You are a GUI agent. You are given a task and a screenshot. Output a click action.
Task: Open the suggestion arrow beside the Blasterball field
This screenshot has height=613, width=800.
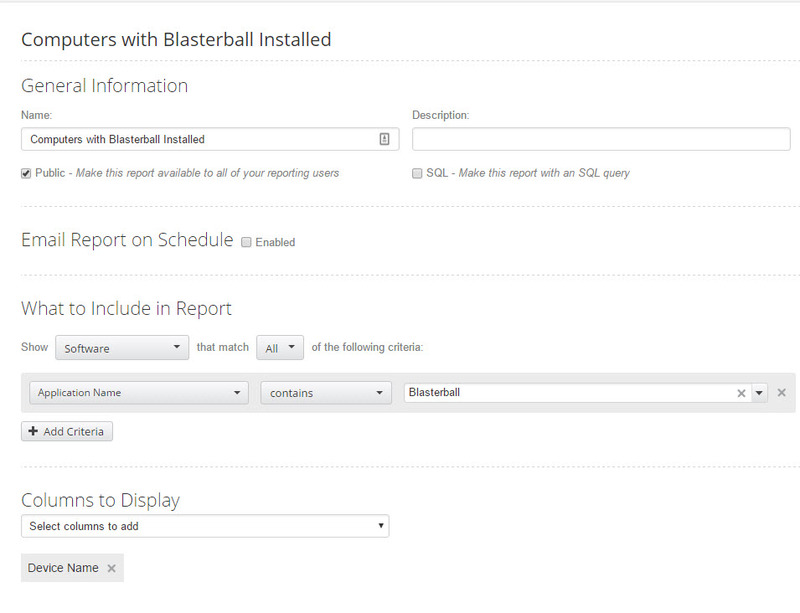758,393
